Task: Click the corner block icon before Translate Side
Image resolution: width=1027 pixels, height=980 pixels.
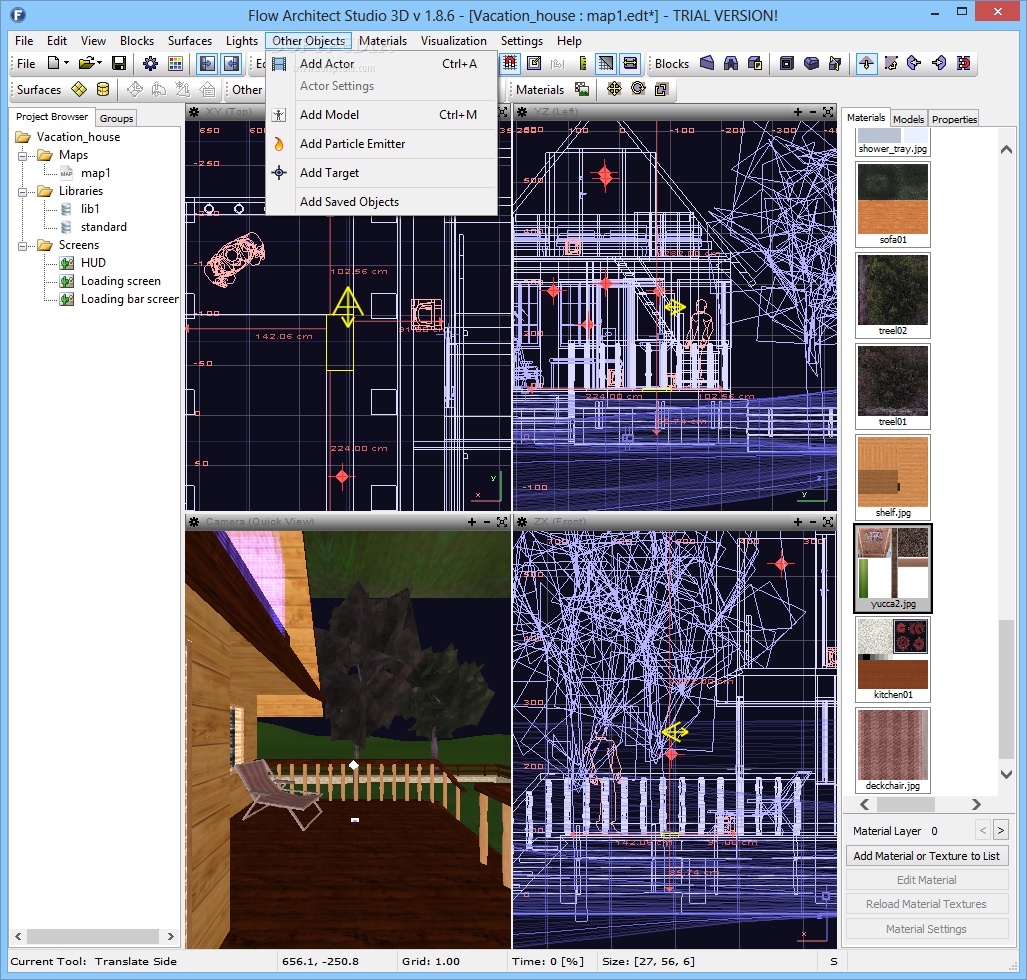Action: pos(835,64)
